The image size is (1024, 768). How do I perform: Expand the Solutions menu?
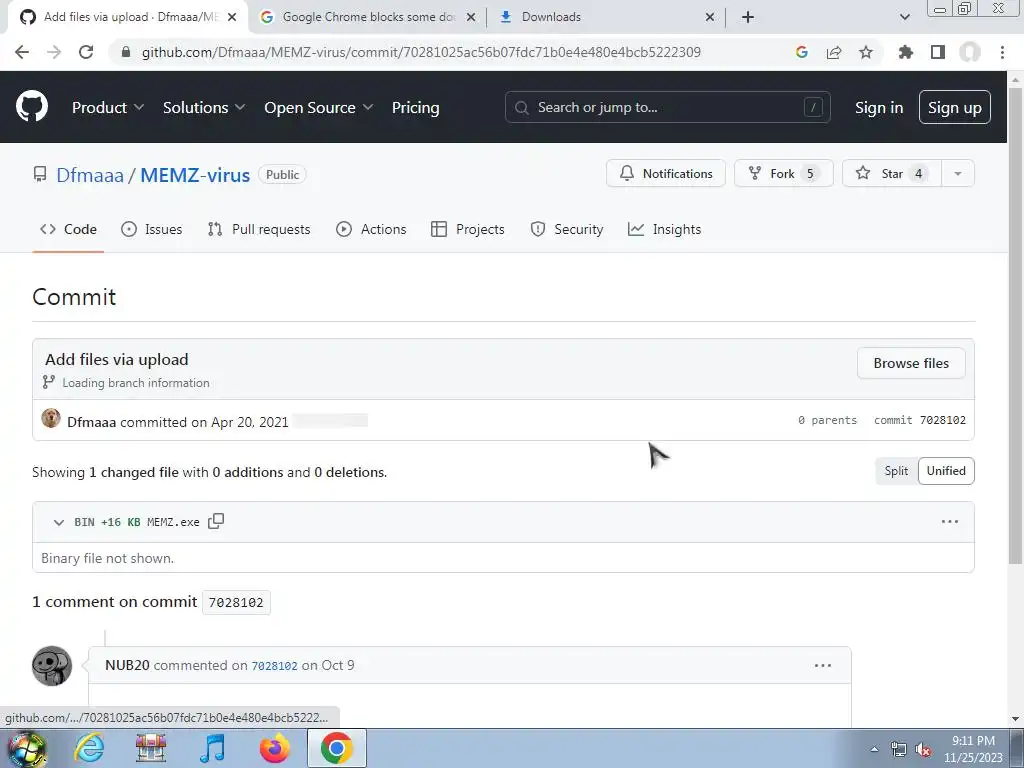[x=204, y=108]
